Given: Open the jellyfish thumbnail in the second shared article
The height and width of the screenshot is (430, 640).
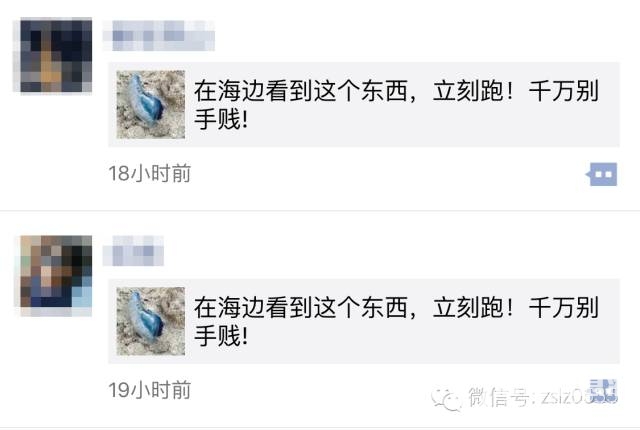Looking at the screenshot, I should click(x=151, y=321).
